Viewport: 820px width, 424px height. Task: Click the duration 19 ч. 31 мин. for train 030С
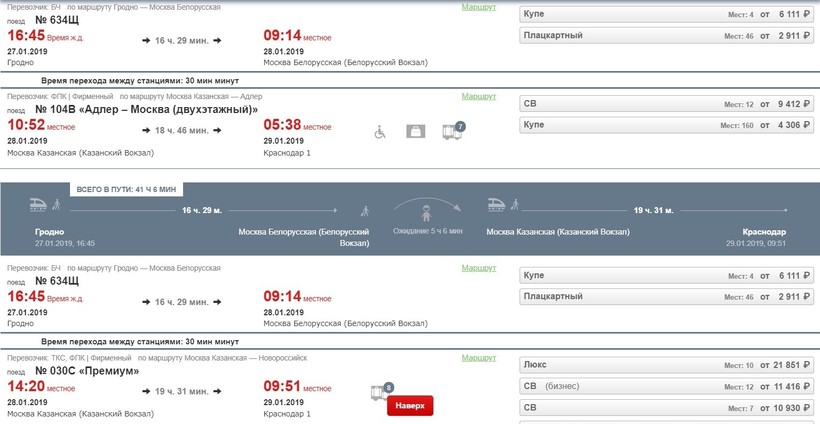(x=182, y=391)
